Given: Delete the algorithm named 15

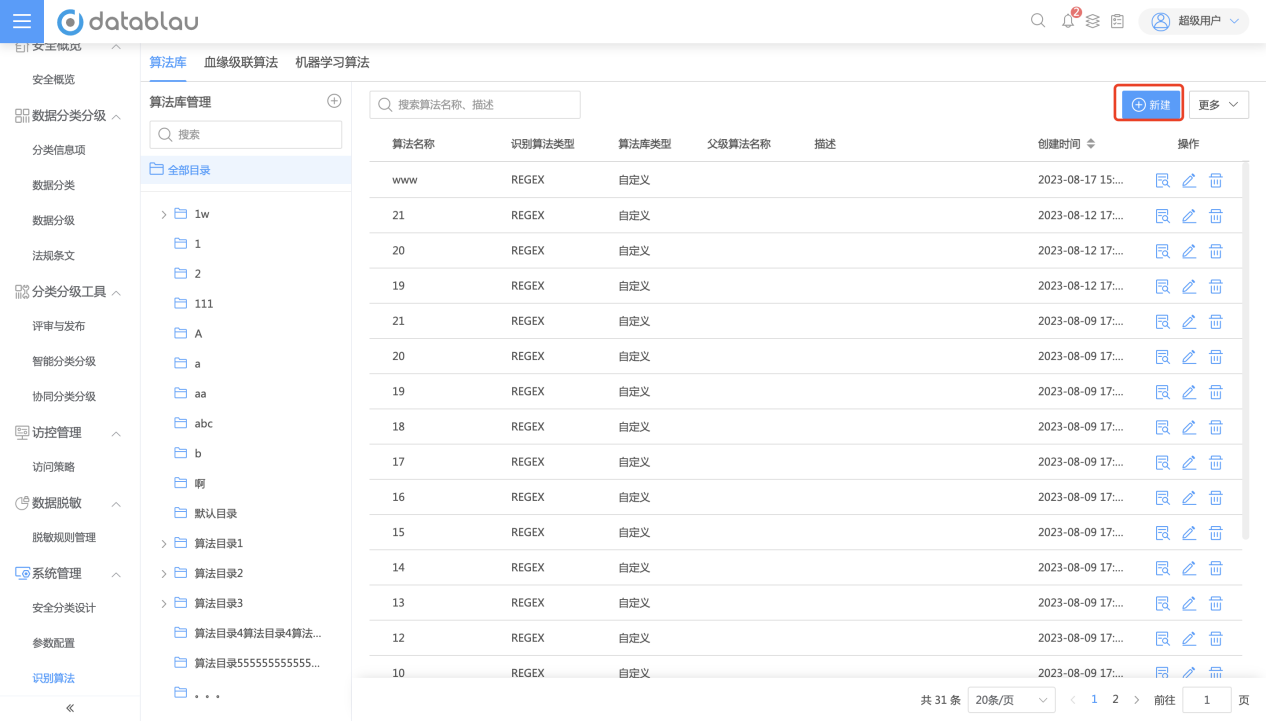Looking at the screenshot, I should [1216, 533].
